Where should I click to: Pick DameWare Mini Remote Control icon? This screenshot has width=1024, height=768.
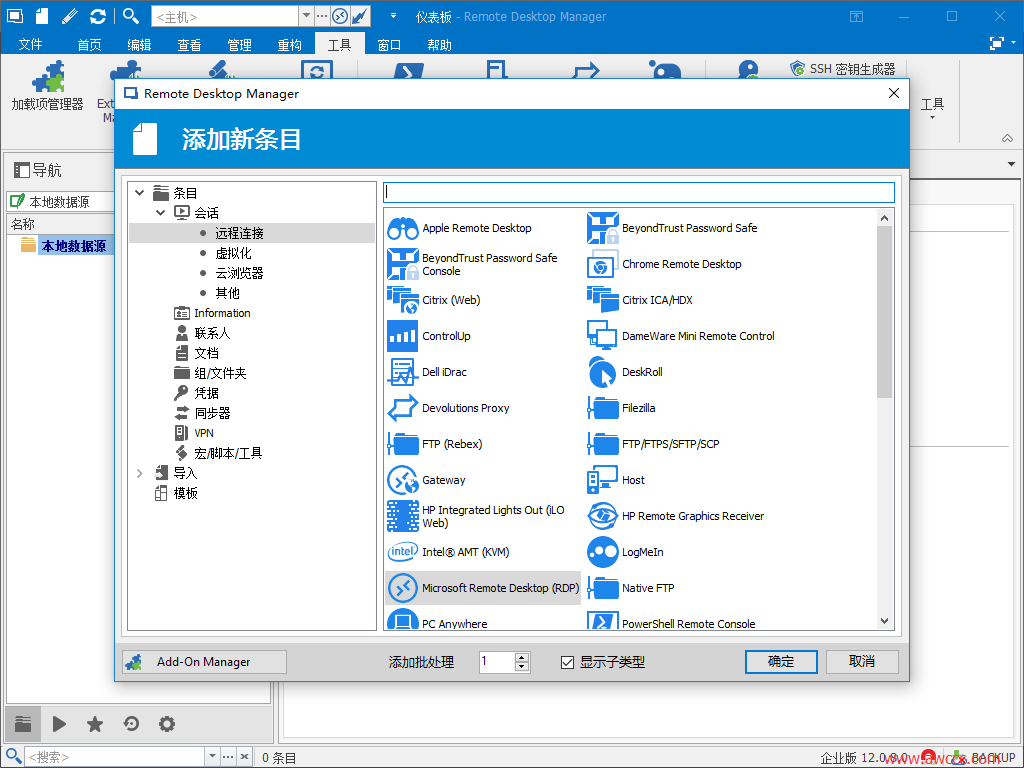[602, 336]
